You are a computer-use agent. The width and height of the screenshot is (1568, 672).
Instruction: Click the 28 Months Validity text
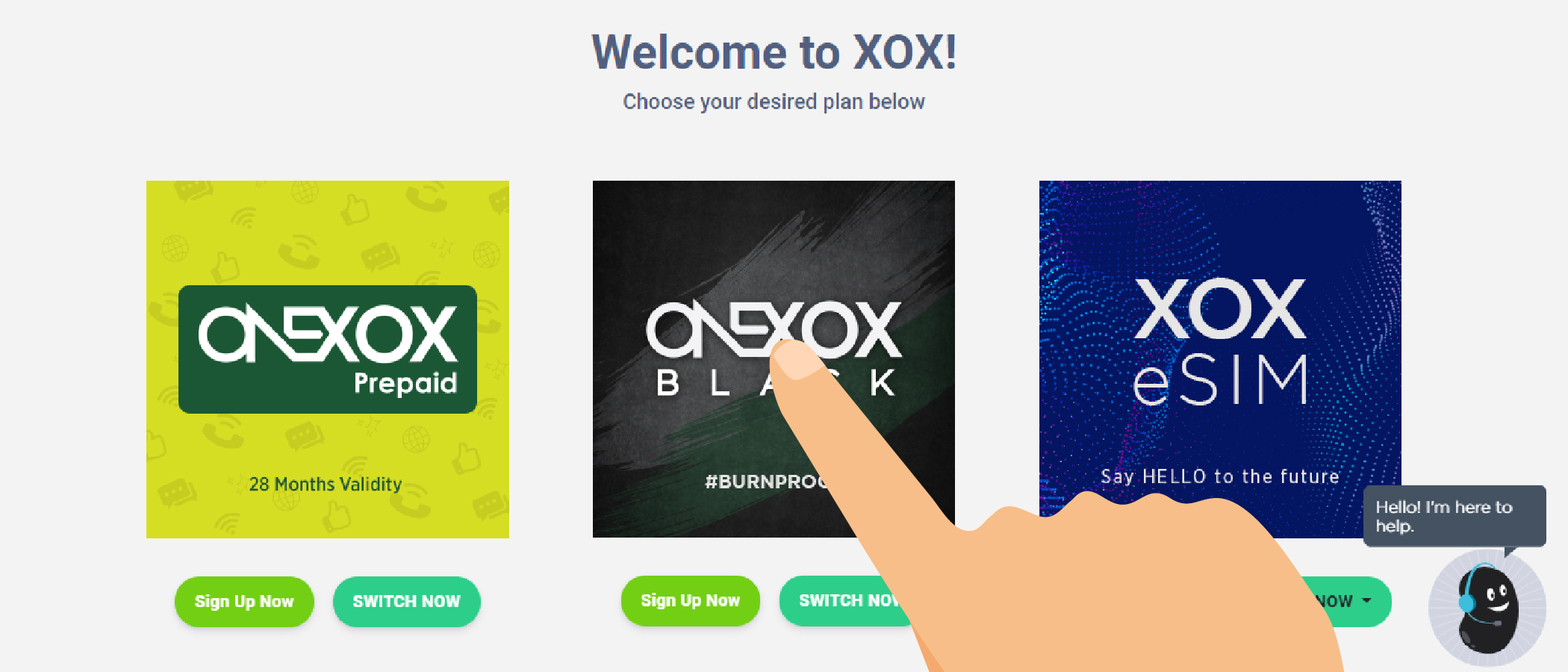pos(326,484)
